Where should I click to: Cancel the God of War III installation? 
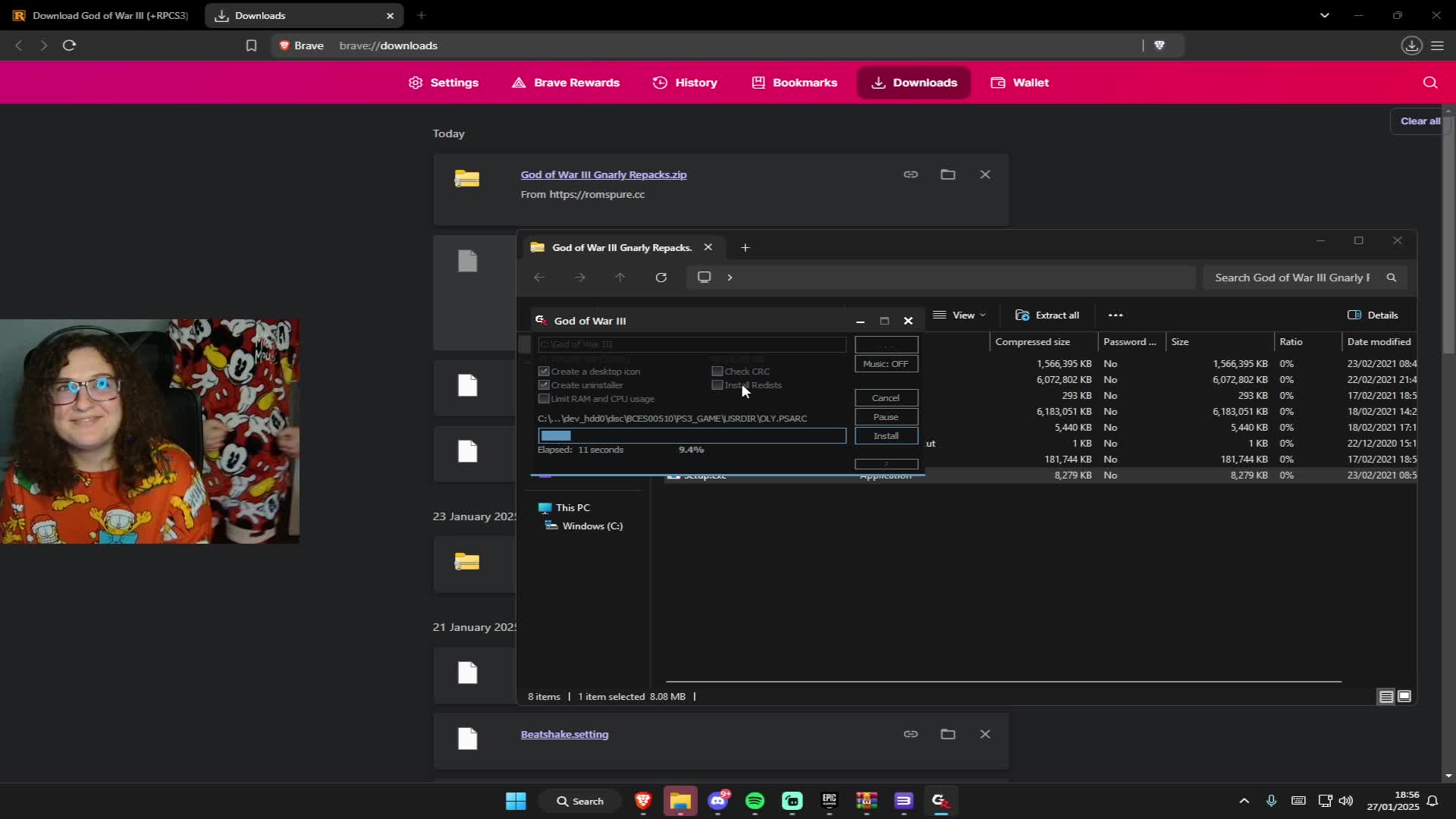tap(886, 398)
